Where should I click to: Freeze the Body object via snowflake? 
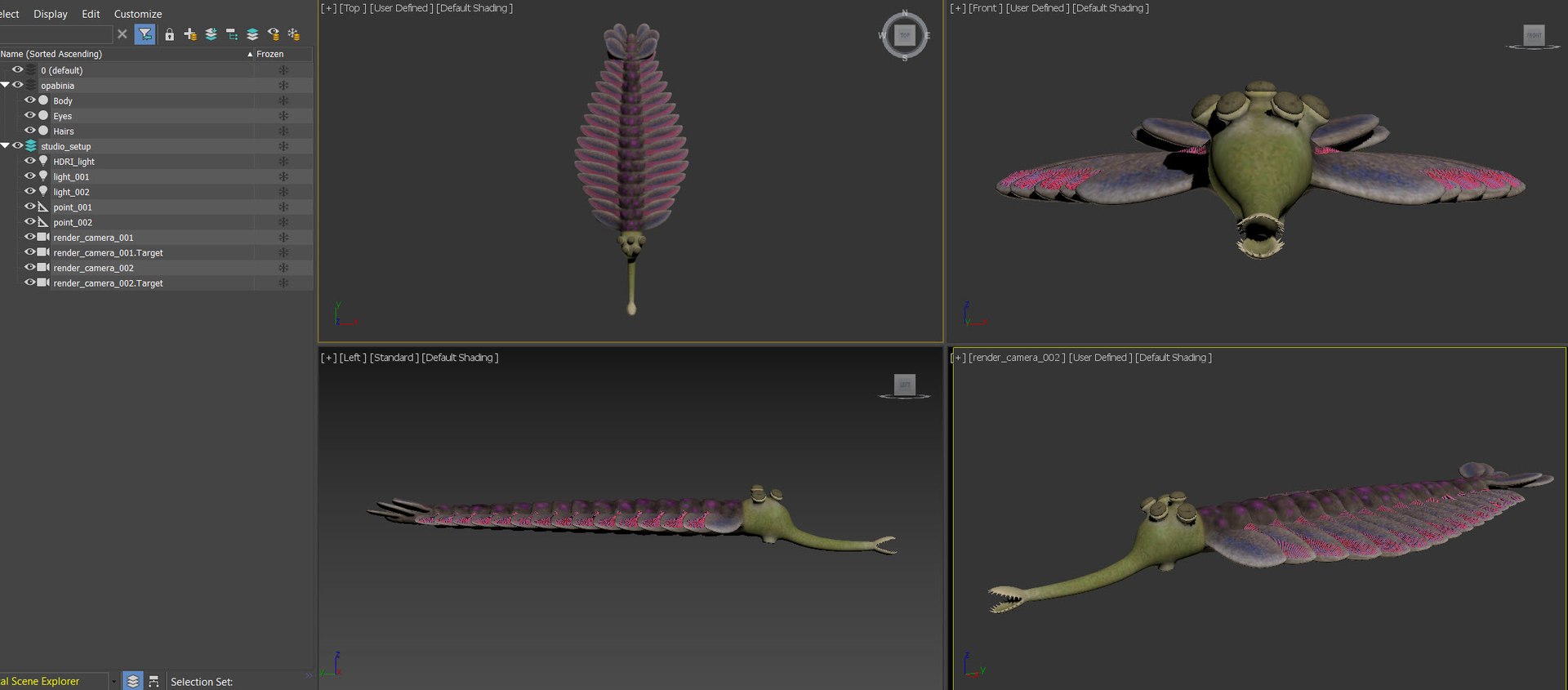click(283, 100)
